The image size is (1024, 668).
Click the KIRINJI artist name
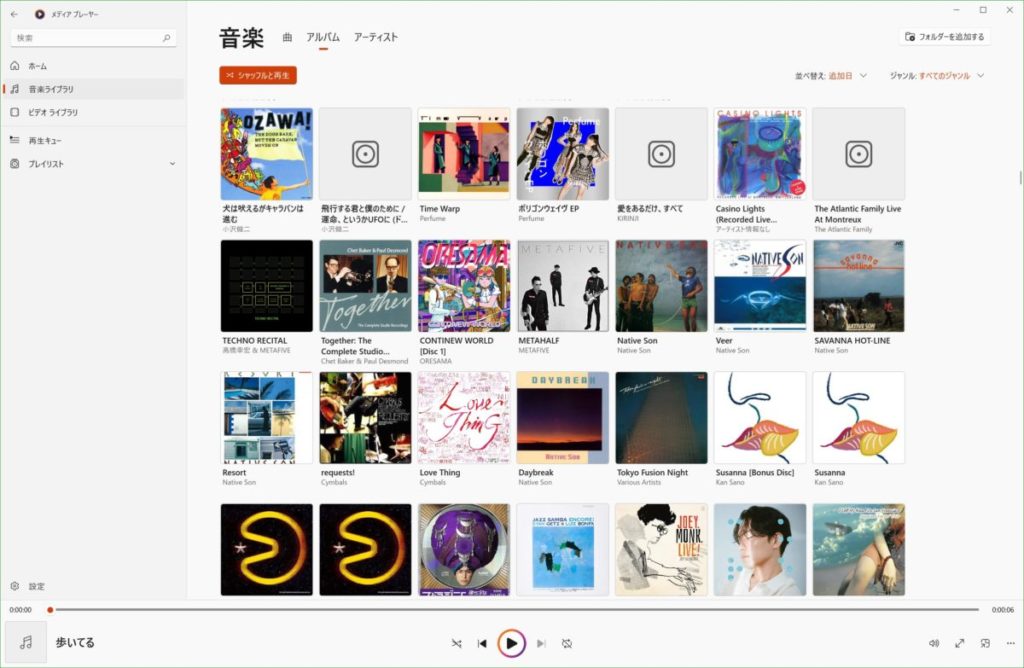pyautogui.click(x=628, y=219)
